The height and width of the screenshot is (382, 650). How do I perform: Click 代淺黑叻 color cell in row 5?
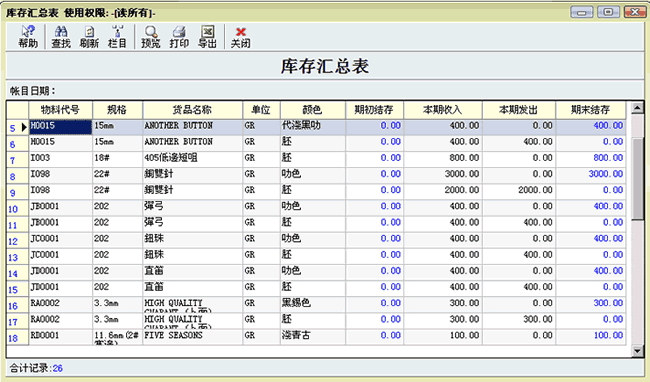[x=313, y=127]
